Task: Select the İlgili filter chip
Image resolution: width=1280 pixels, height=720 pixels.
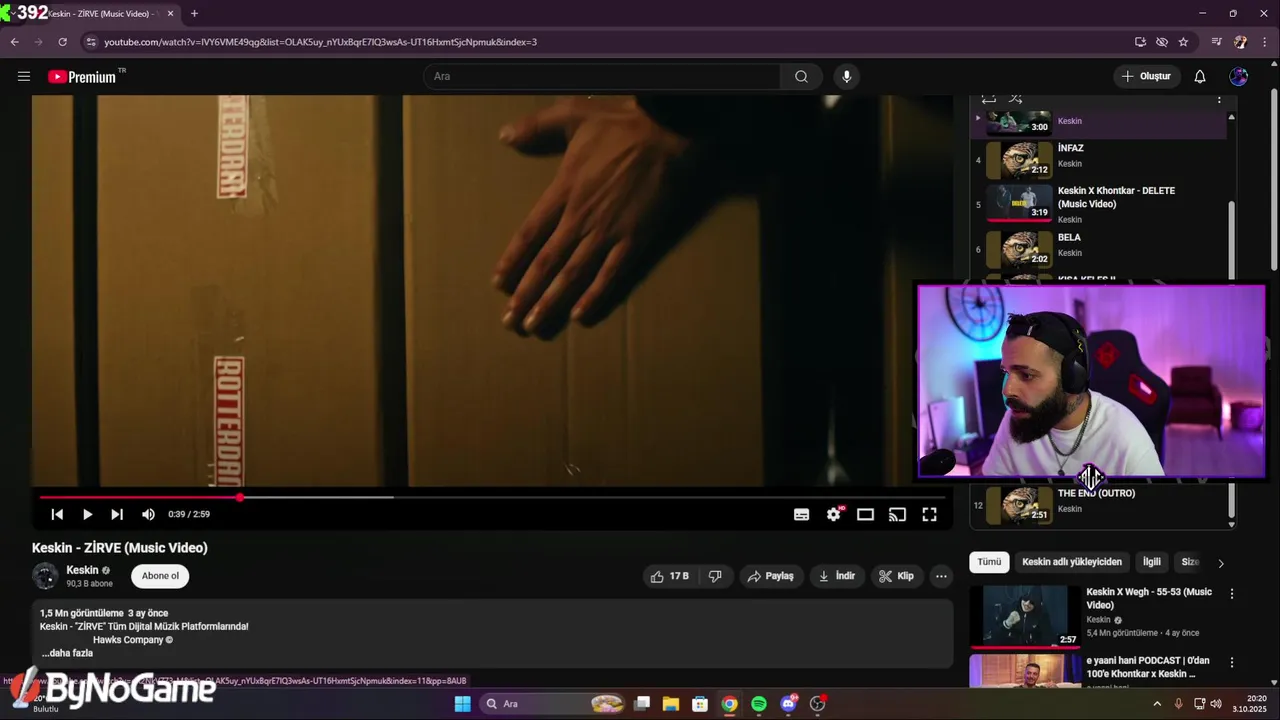Action: click(x=1152, y=562)
